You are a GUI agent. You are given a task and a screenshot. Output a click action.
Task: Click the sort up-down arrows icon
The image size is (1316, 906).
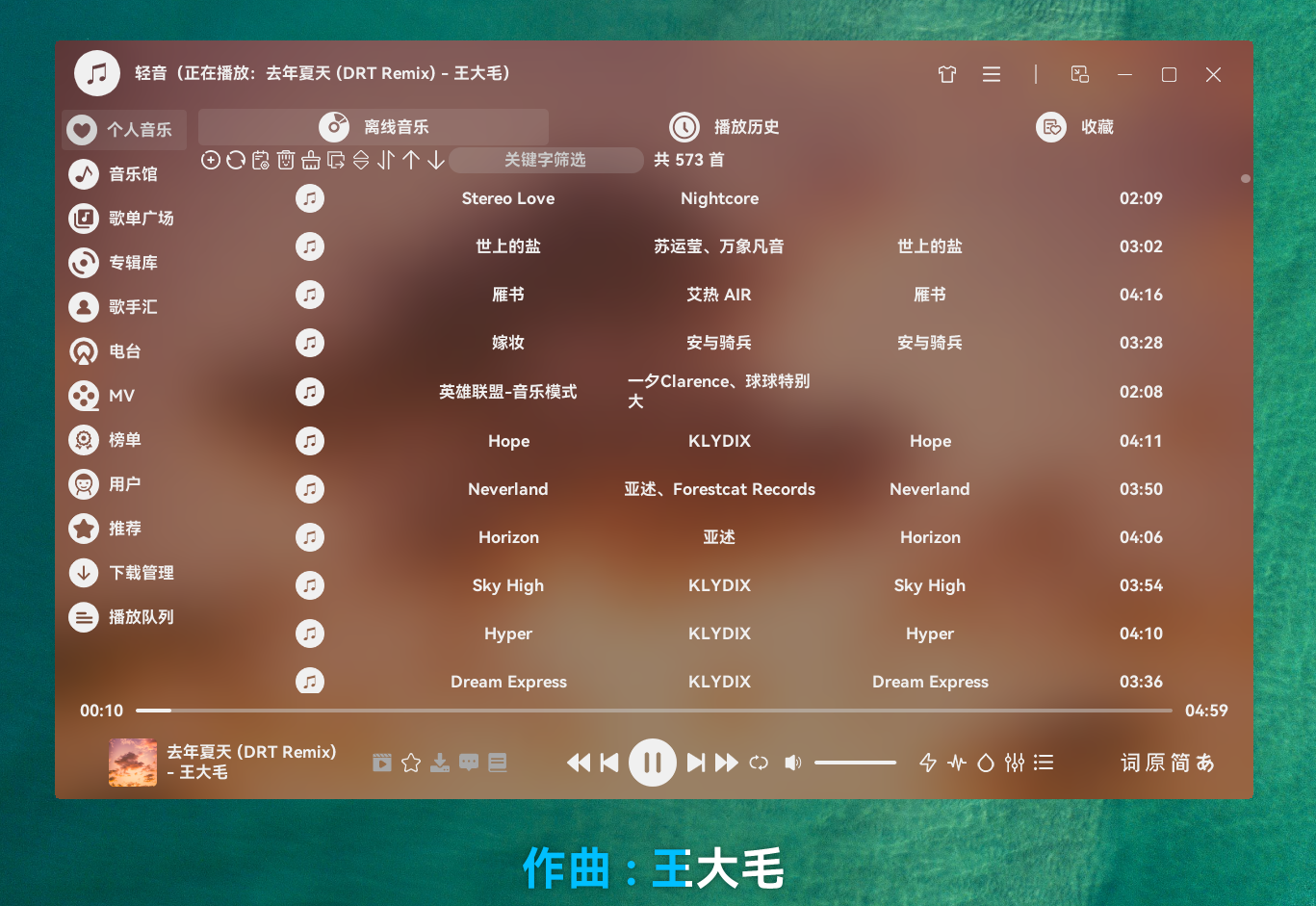[386, 160]
